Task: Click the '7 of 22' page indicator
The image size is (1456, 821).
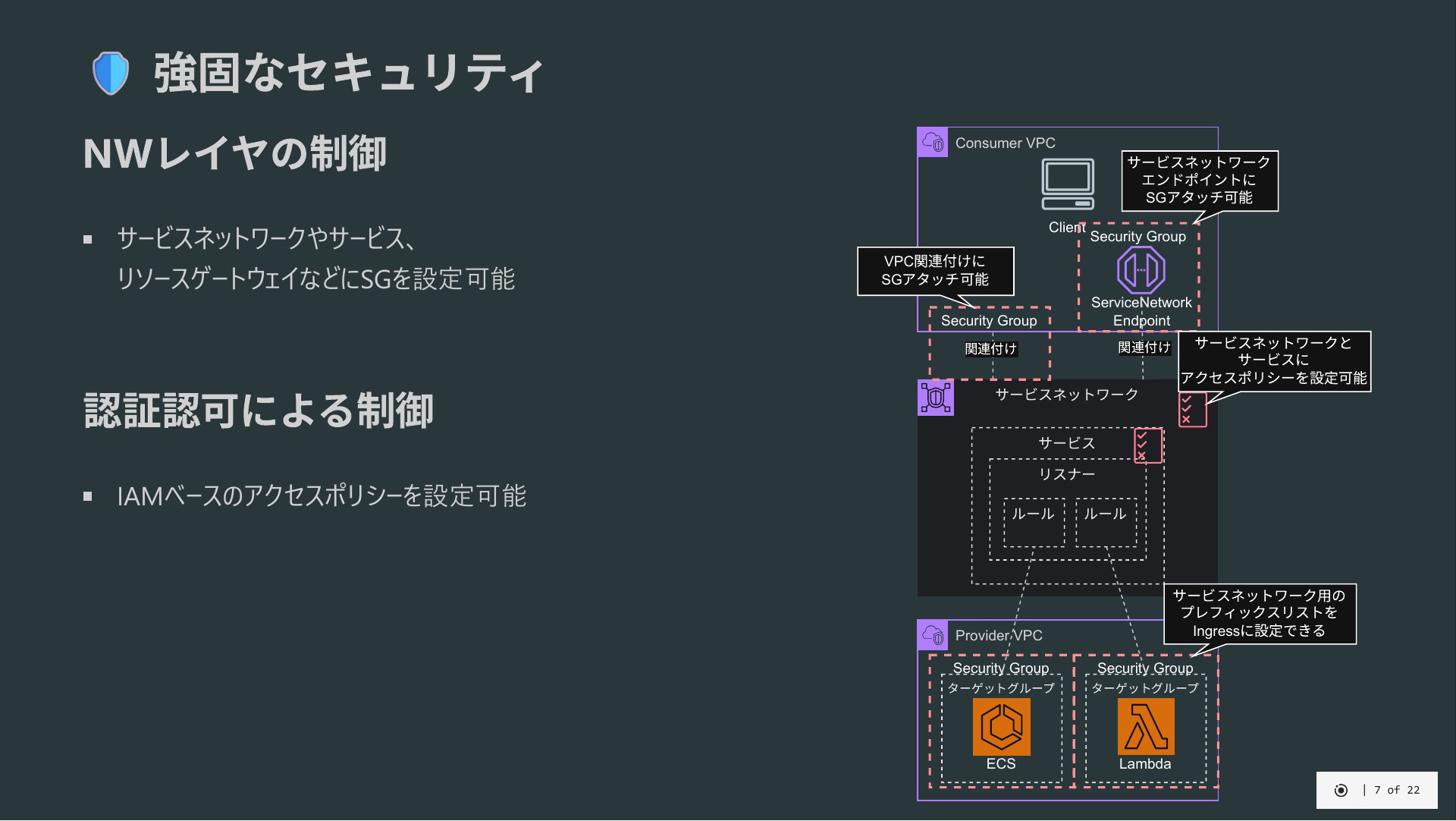Action: 1397,791
